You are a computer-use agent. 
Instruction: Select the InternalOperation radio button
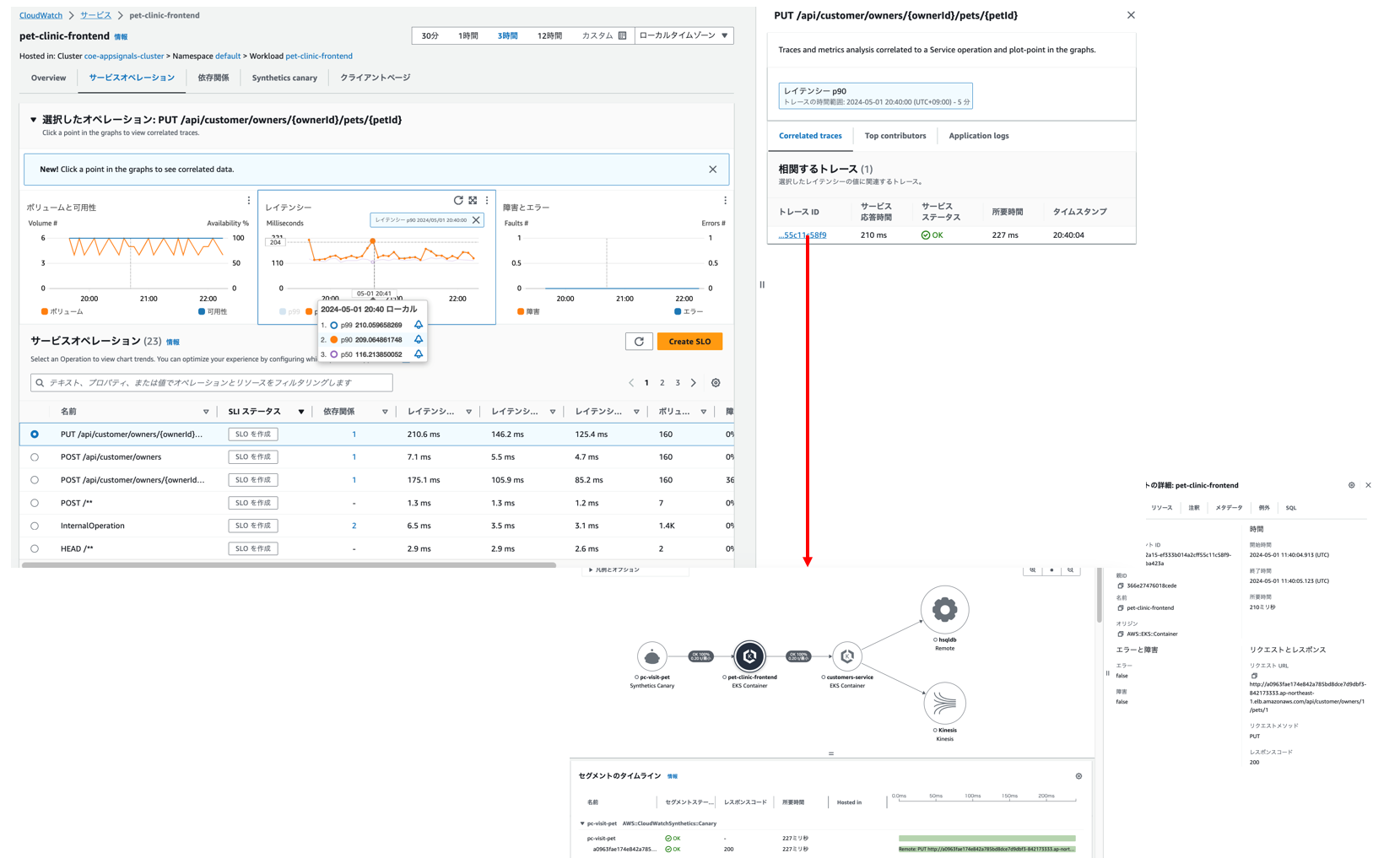point(35,526)
